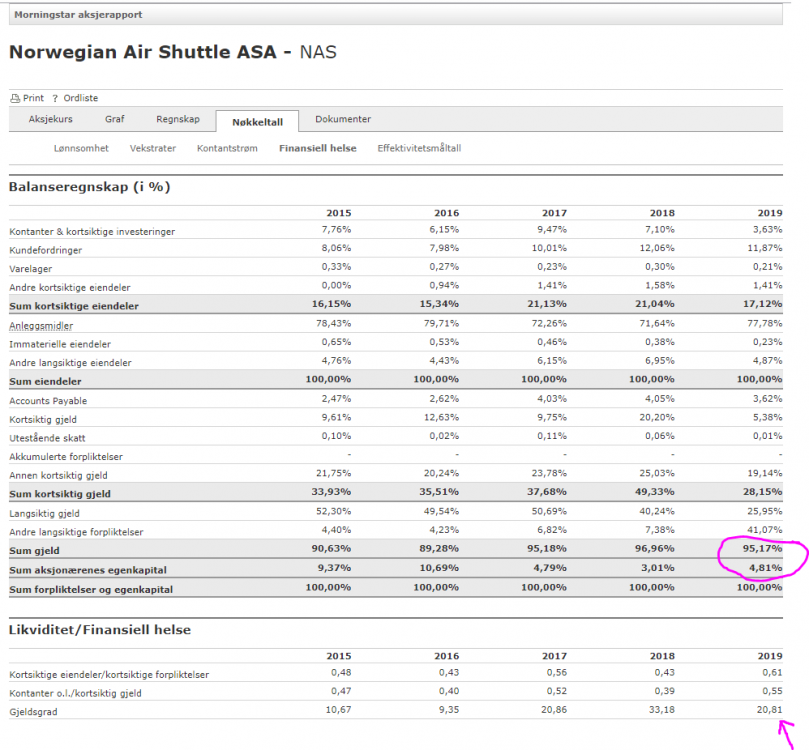Click the 0,61 current ratio value for 2019
809x750 pixels.
772,673
